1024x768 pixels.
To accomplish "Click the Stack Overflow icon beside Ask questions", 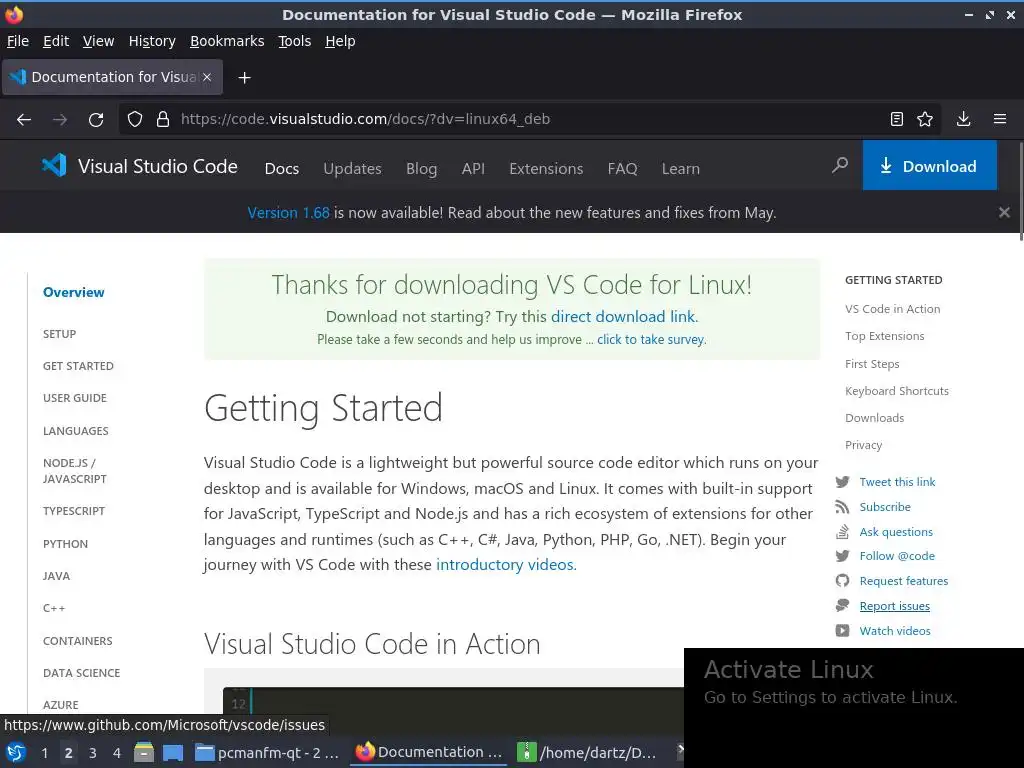I will coord(842,532).
